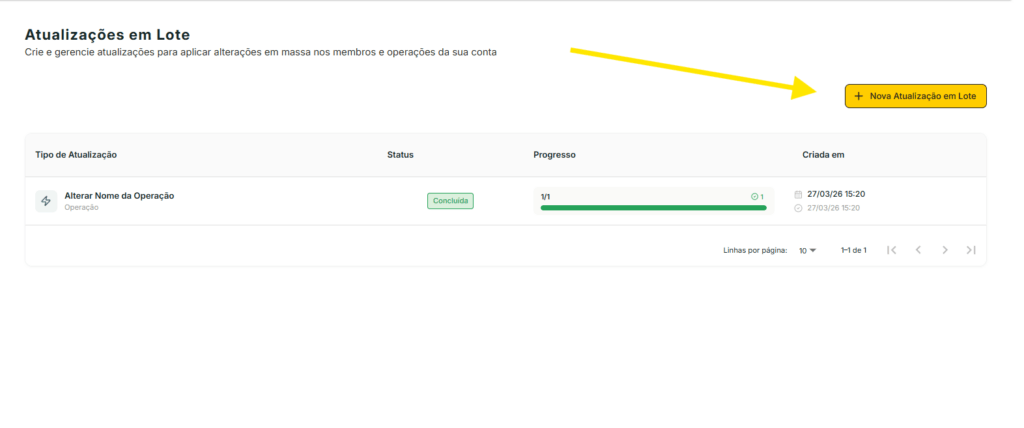Image resolution: width=1024 pixels, height=428 pixels.
Task: Click the Criada em column header
Action: [823, 155]
